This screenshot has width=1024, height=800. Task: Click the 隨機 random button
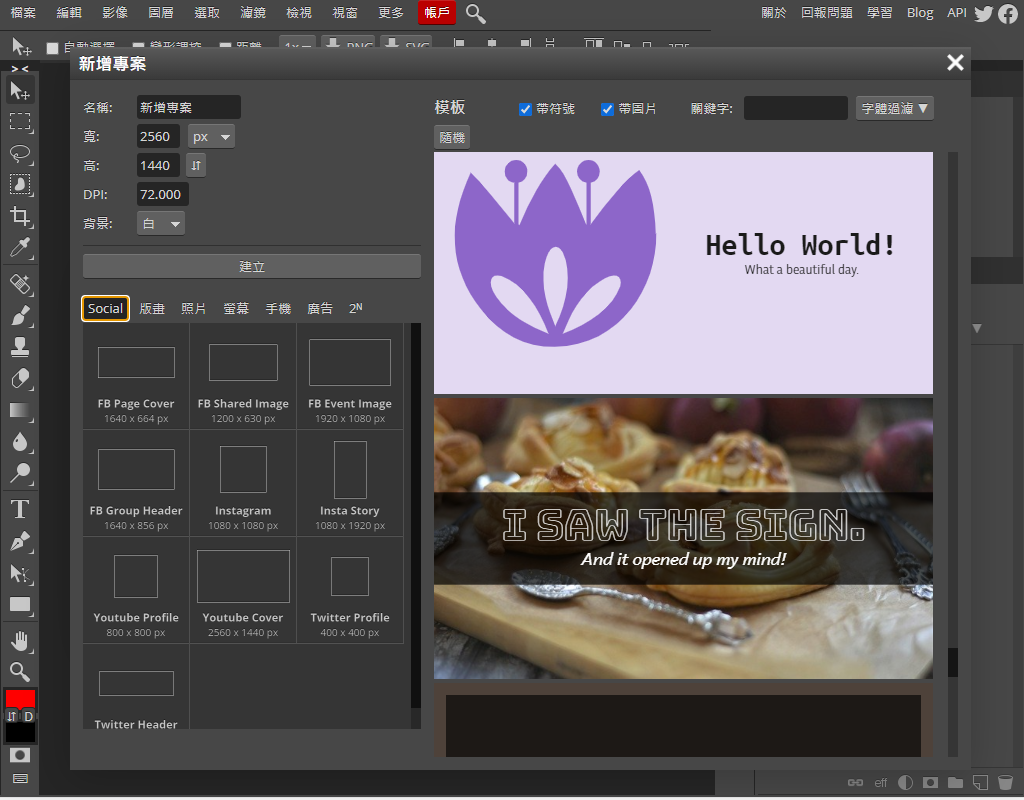click(x=452, y=138)
